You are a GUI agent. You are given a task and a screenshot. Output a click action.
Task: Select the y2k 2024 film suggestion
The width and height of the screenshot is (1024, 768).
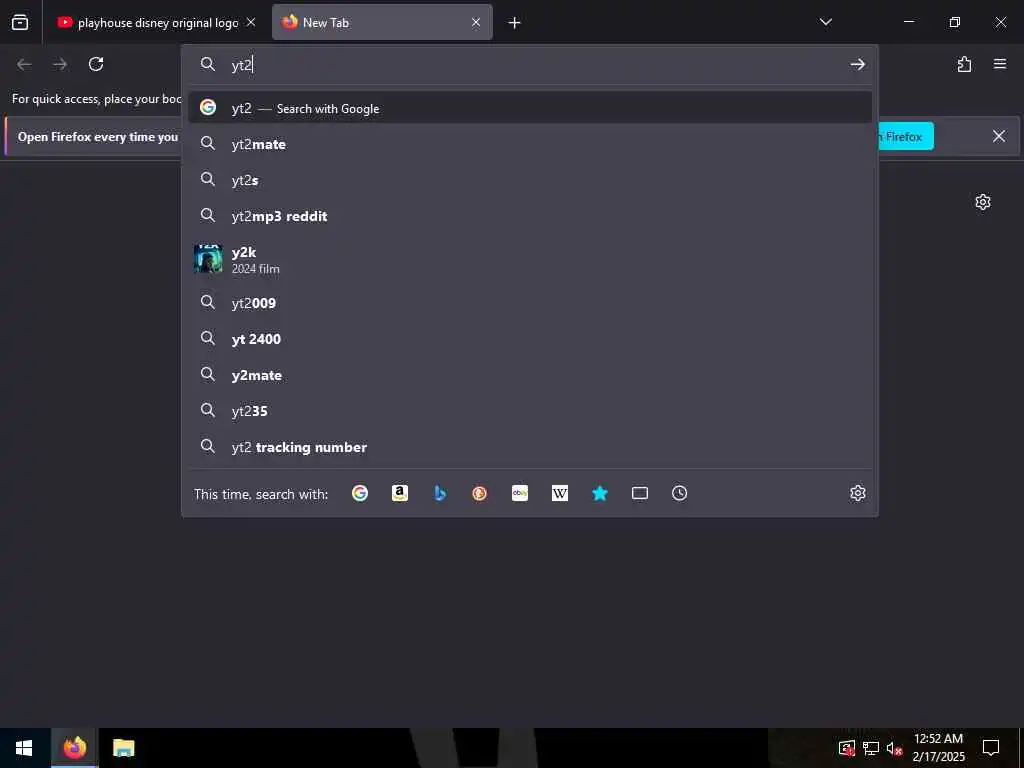(530, 259)
